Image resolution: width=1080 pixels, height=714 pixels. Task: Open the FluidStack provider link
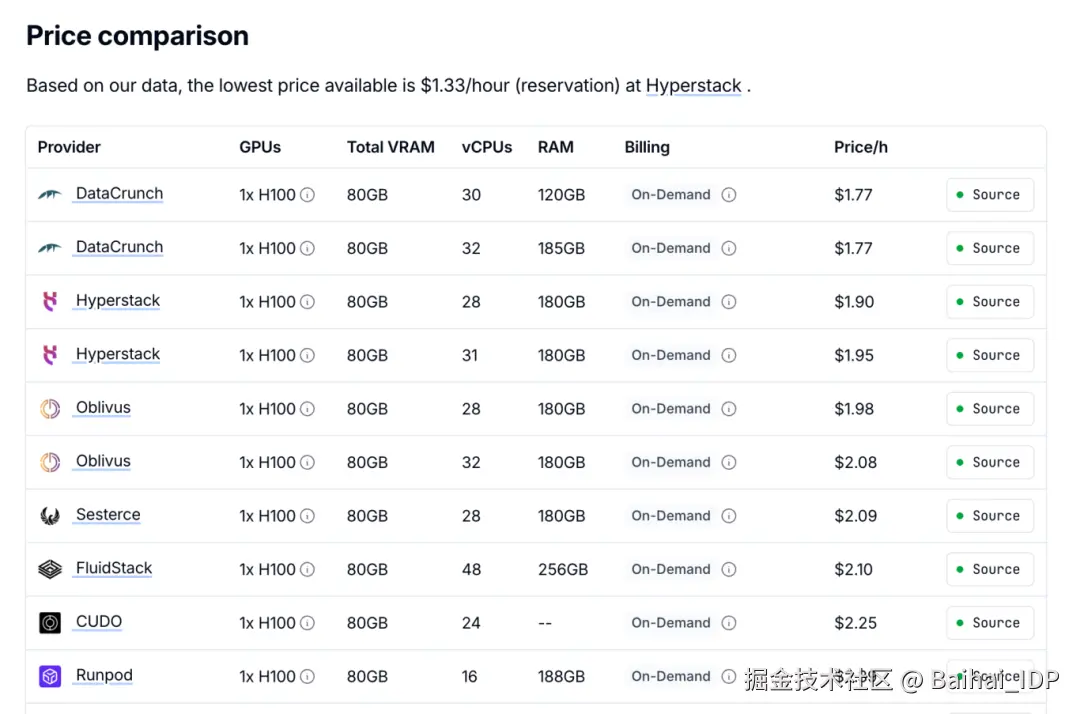[x=114, y=568]
